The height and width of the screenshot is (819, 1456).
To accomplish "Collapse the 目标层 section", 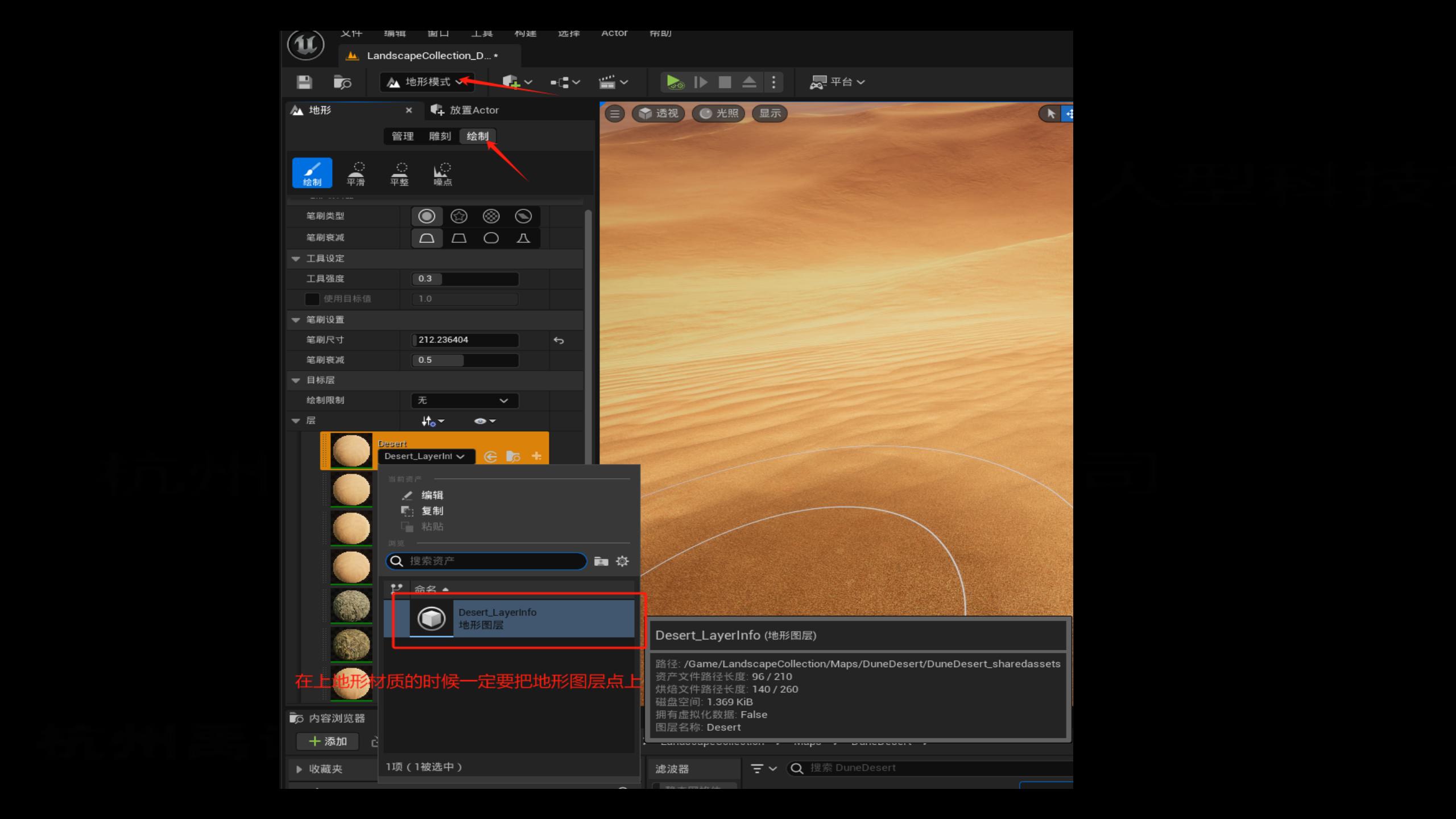I will (296, 380).
